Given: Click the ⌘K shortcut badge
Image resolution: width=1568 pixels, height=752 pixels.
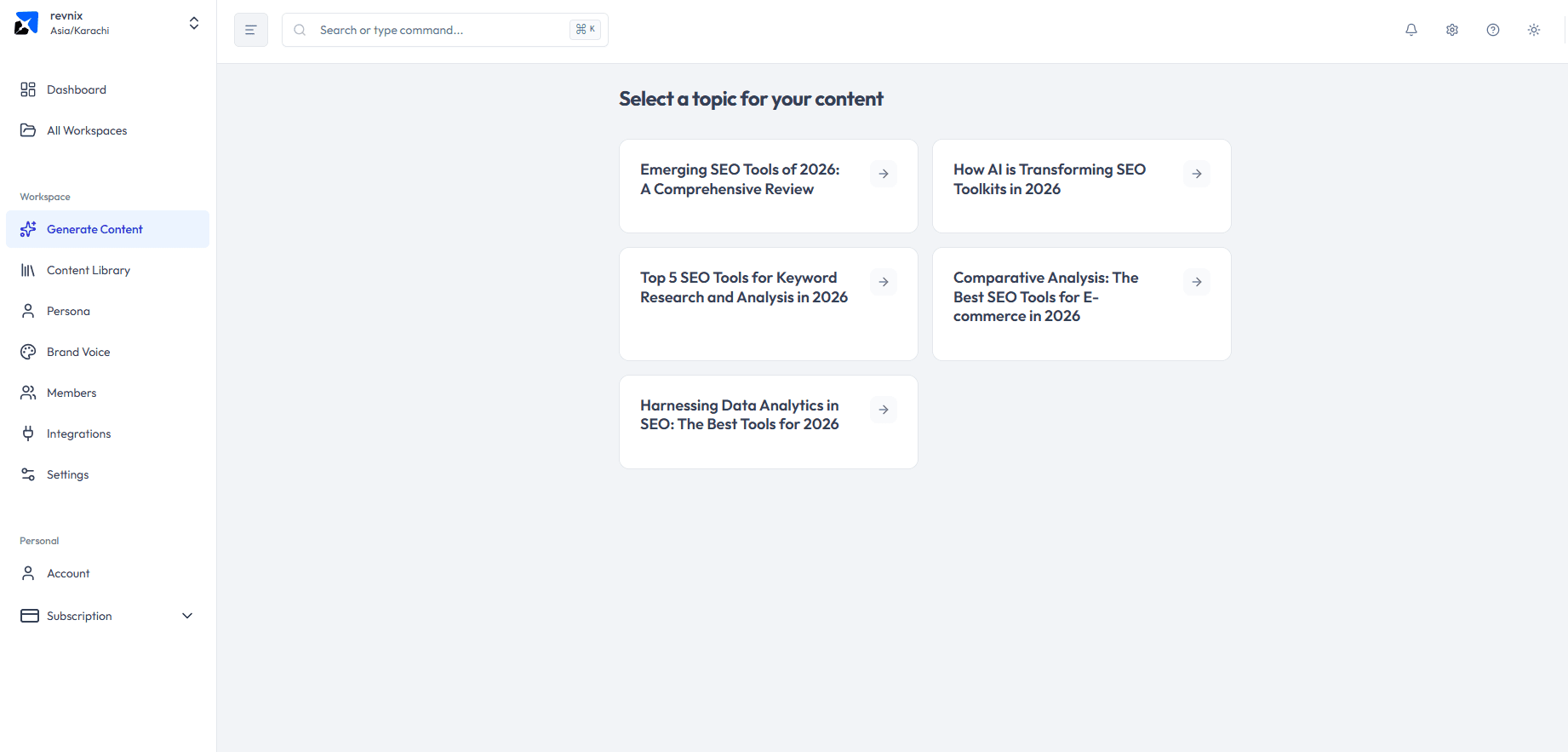Looking at the screenshot, I should click(x=586, y=29).
